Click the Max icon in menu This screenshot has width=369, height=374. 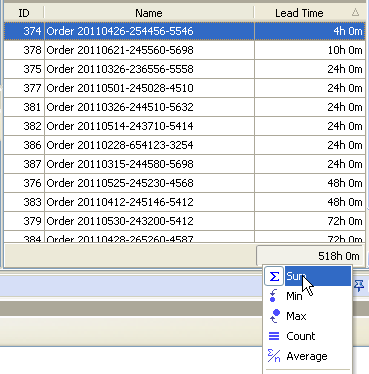tap(274, 316)
